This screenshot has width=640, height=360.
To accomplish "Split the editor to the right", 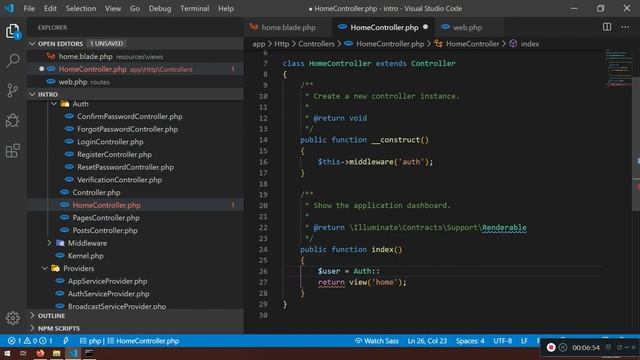I will [607, 27].
